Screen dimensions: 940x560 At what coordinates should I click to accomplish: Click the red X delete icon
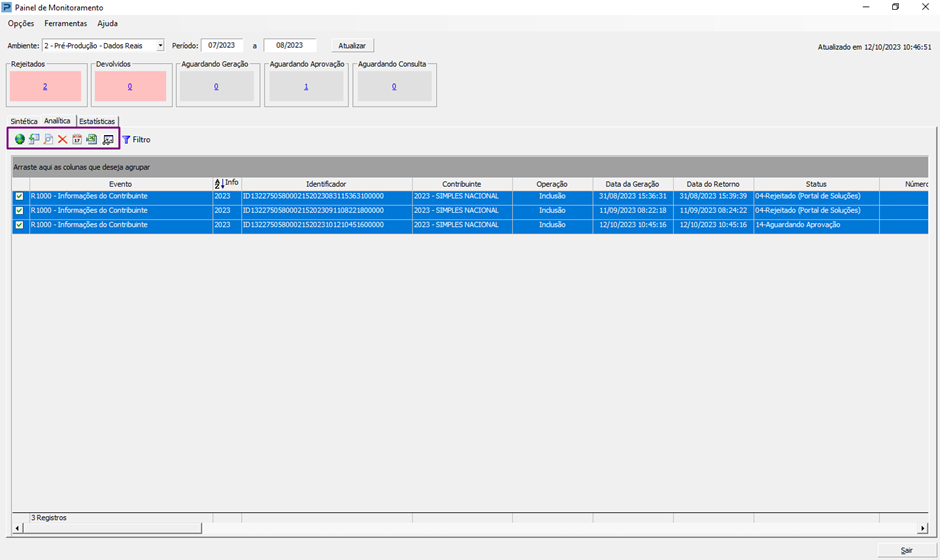pyautogui.click(x=62, y=139)
